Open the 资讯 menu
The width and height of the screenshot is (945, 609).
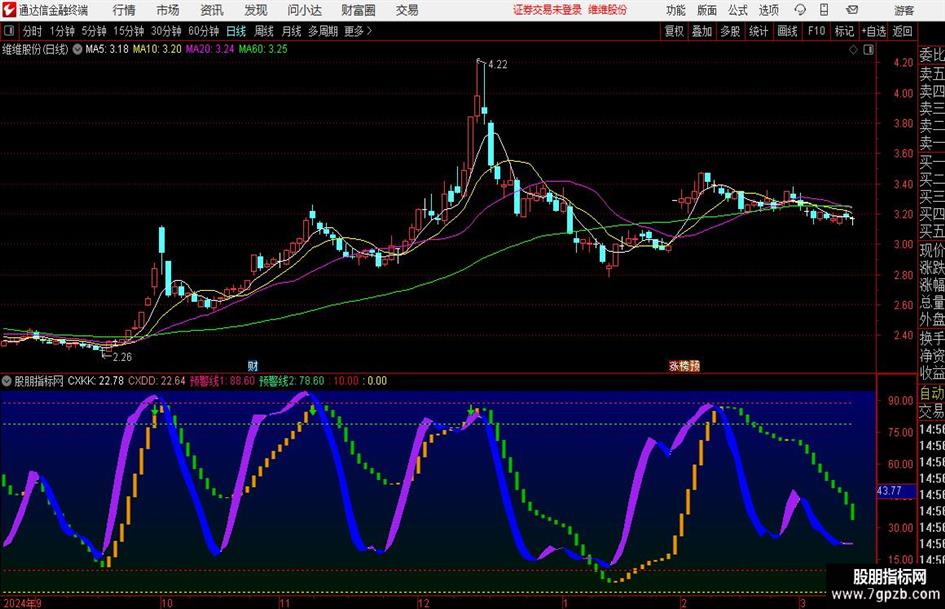click(x=212, y=10)
